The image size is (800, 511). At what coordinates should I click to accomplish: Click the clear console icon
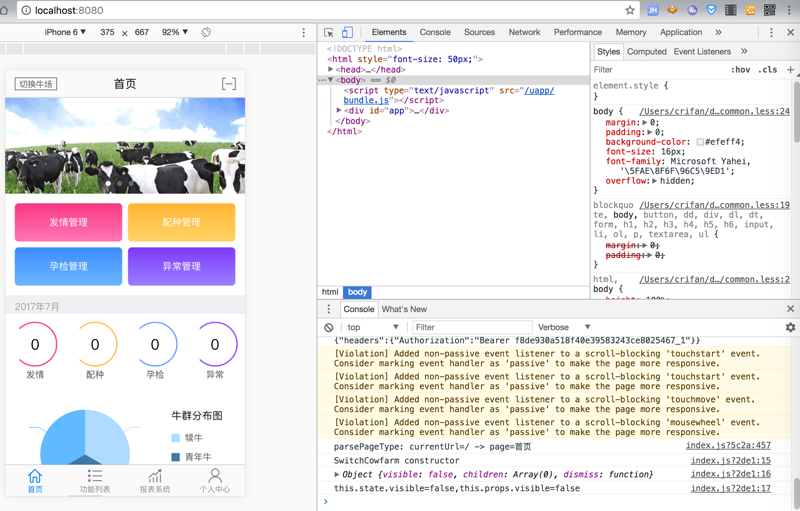pyautogui.click(x=329, y=327)
